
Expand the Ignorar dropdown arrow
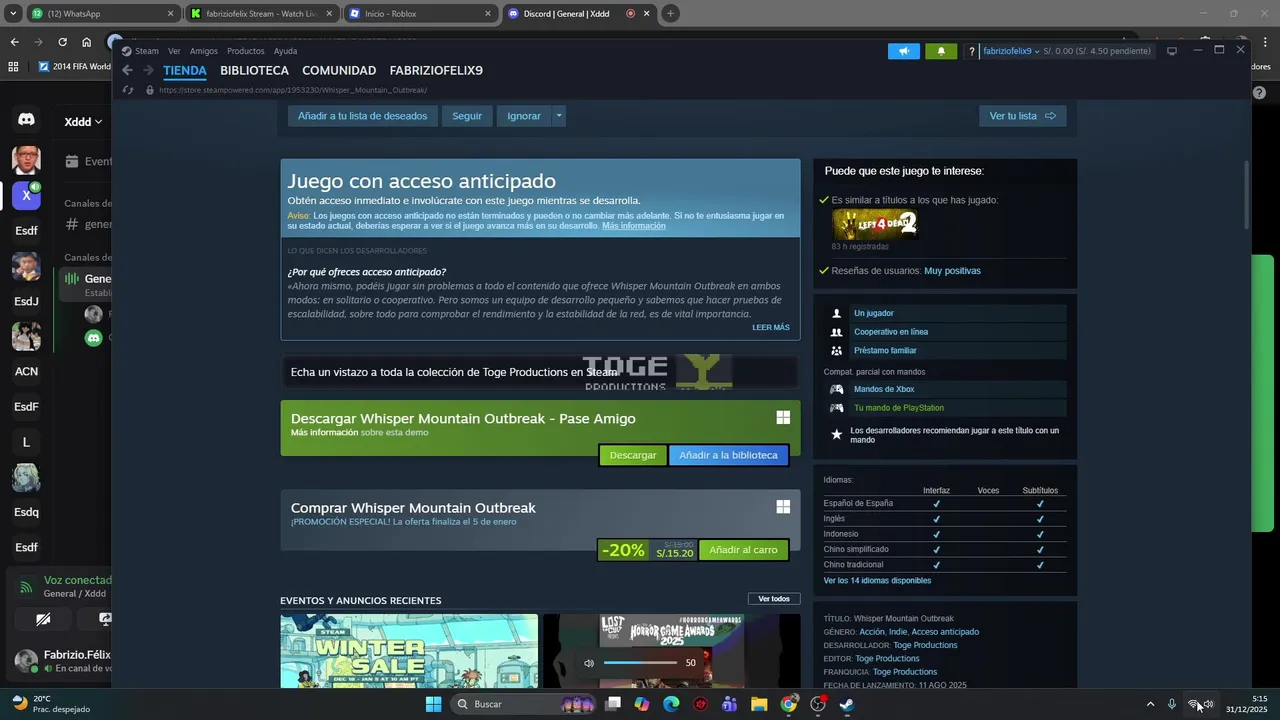click(559, 116)
